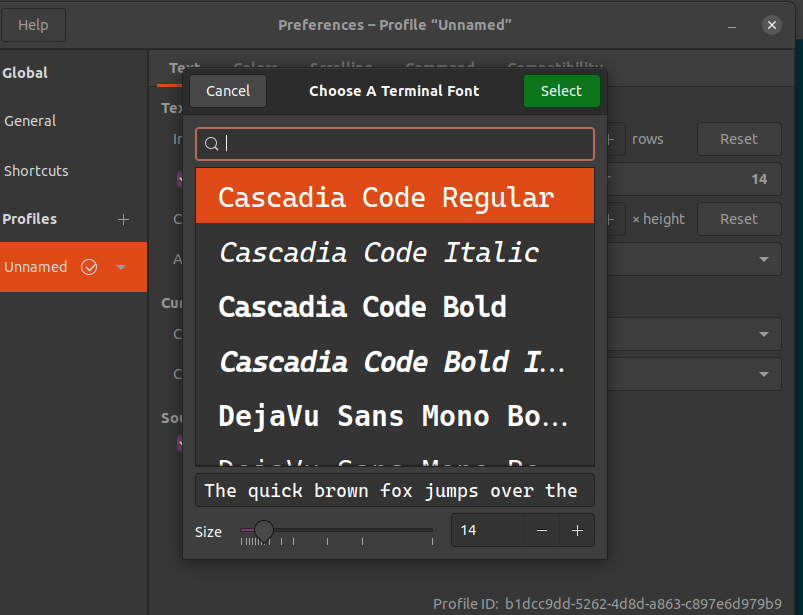Image resolution: width=803 pixels, height=615 pixels.
Task: Confirm font choice with the green Select button
Action: tap(561, 90)
